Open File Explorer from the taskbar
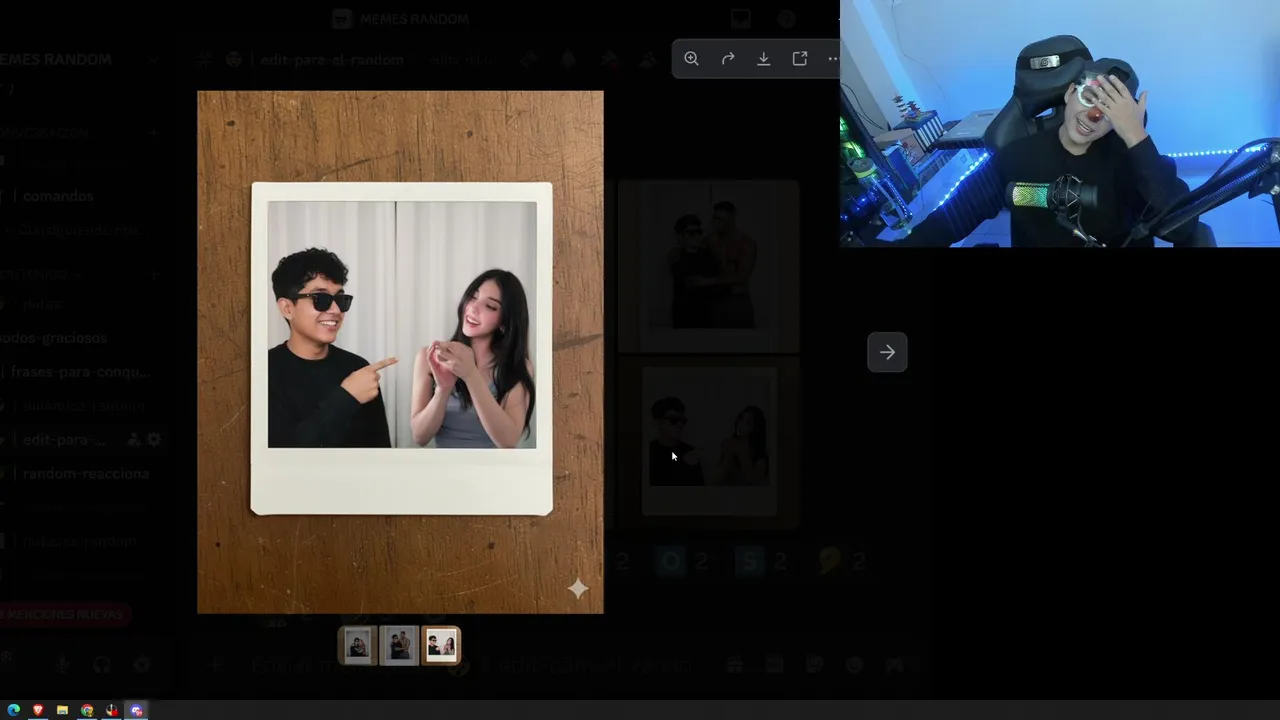Viewport: 1280px width, 720px height. [x=62, y=710]
